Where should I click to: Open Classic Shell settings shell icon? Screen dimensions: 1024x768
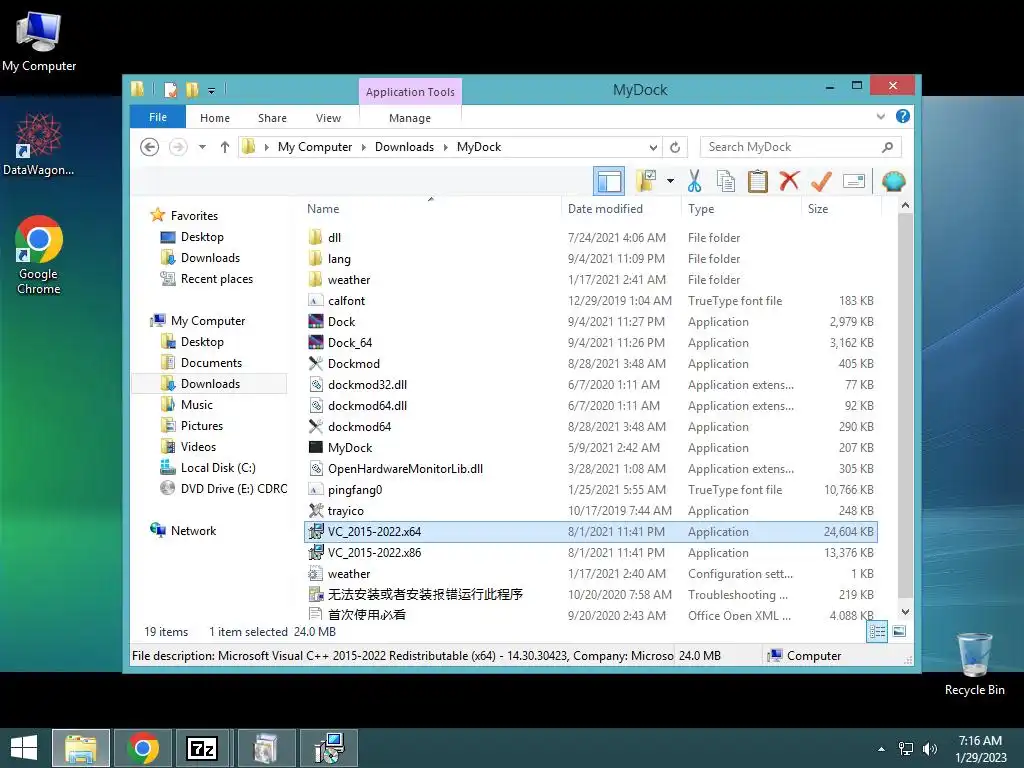point(893,181)
